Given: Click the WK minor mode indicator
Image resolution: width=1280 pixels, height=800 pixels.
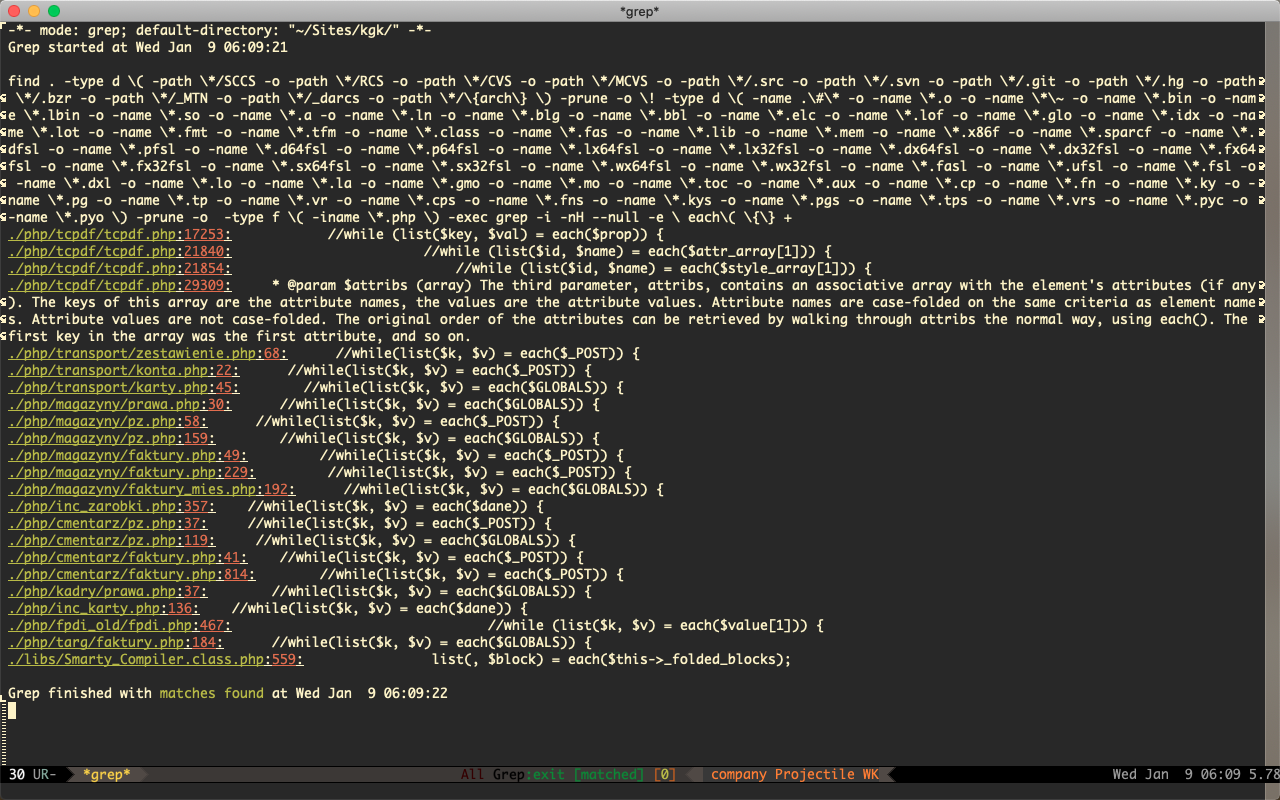Looking at the screenshot, I should tap(868, 774).
